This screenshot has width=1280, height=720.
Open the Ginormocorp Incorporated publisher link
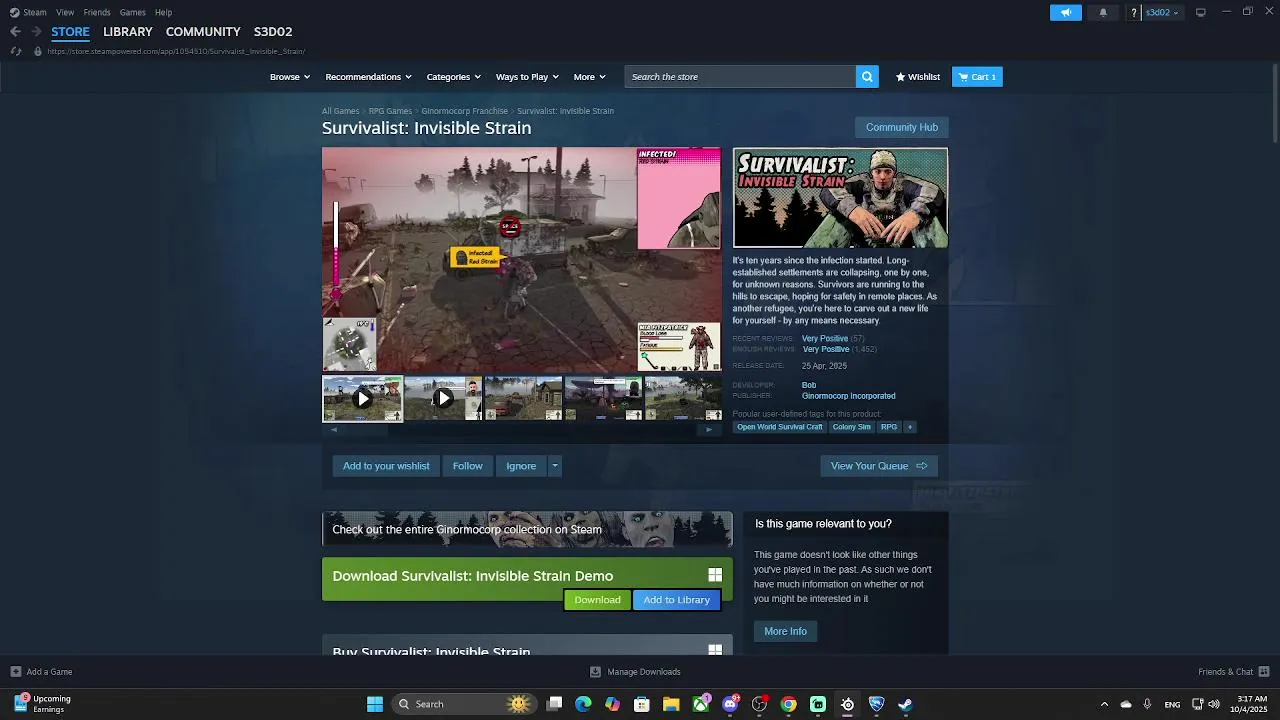click(x=848, y=396)
